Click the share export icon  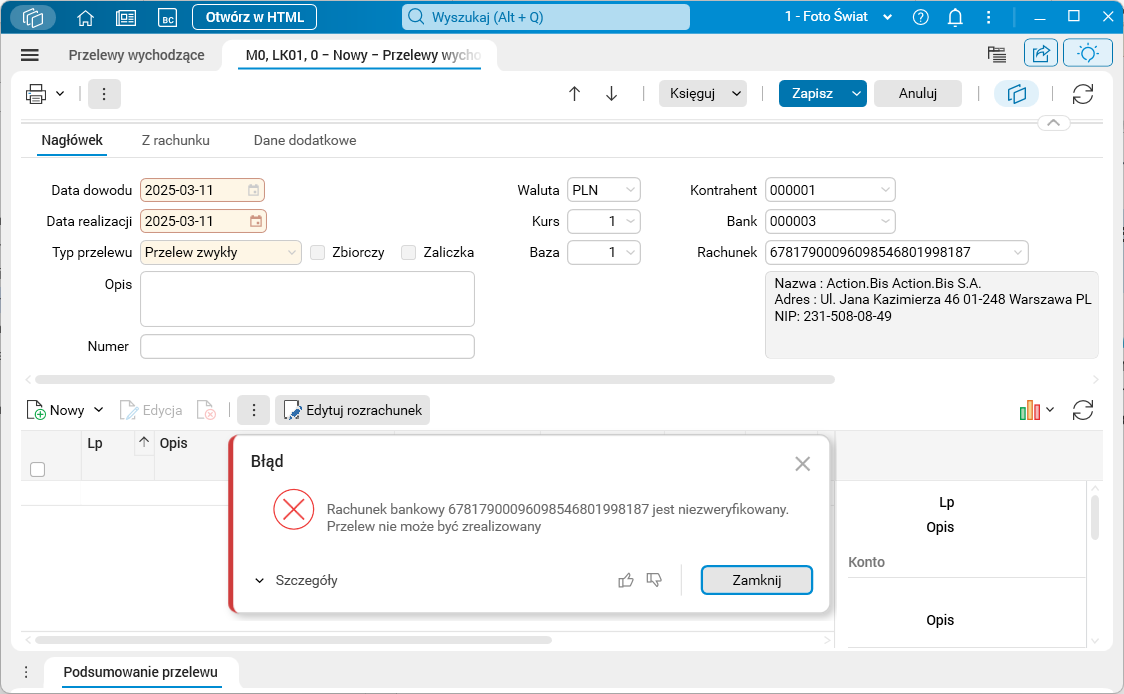pyautogui.click(x=1041, y=54)
